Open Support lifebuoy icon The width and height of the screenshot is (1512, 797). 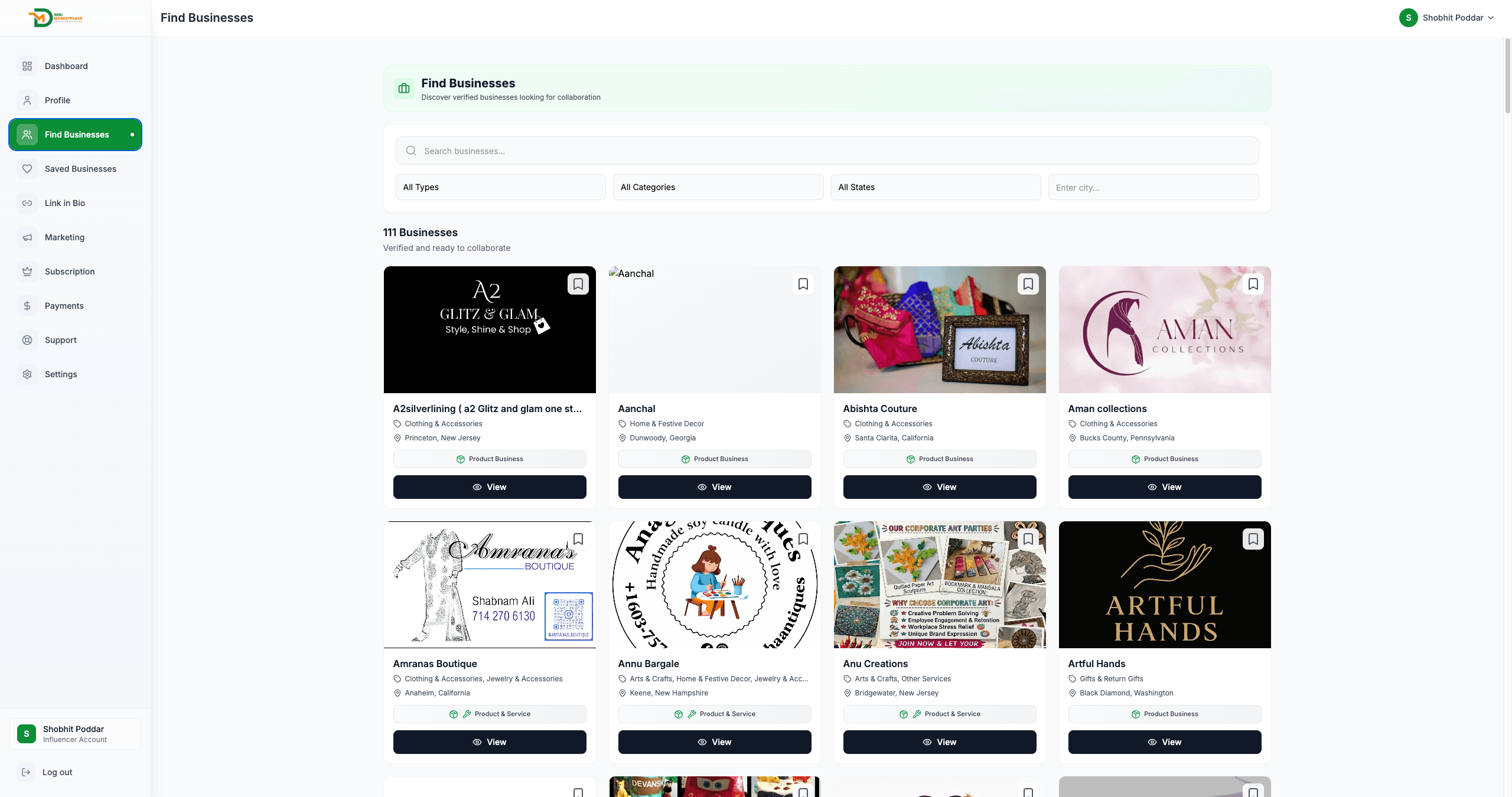(27, 340)
